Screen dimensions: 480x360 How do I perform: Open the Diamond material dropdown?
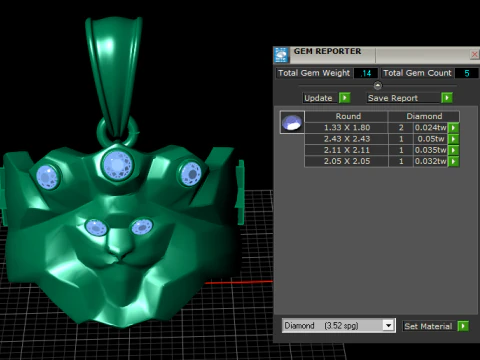click(388, 325)
